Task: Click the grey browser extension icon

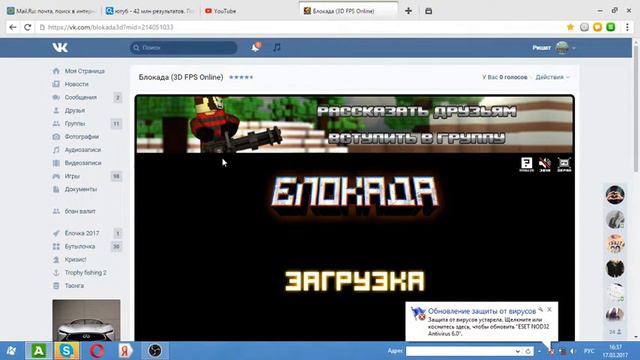Action: pos(584,27)
